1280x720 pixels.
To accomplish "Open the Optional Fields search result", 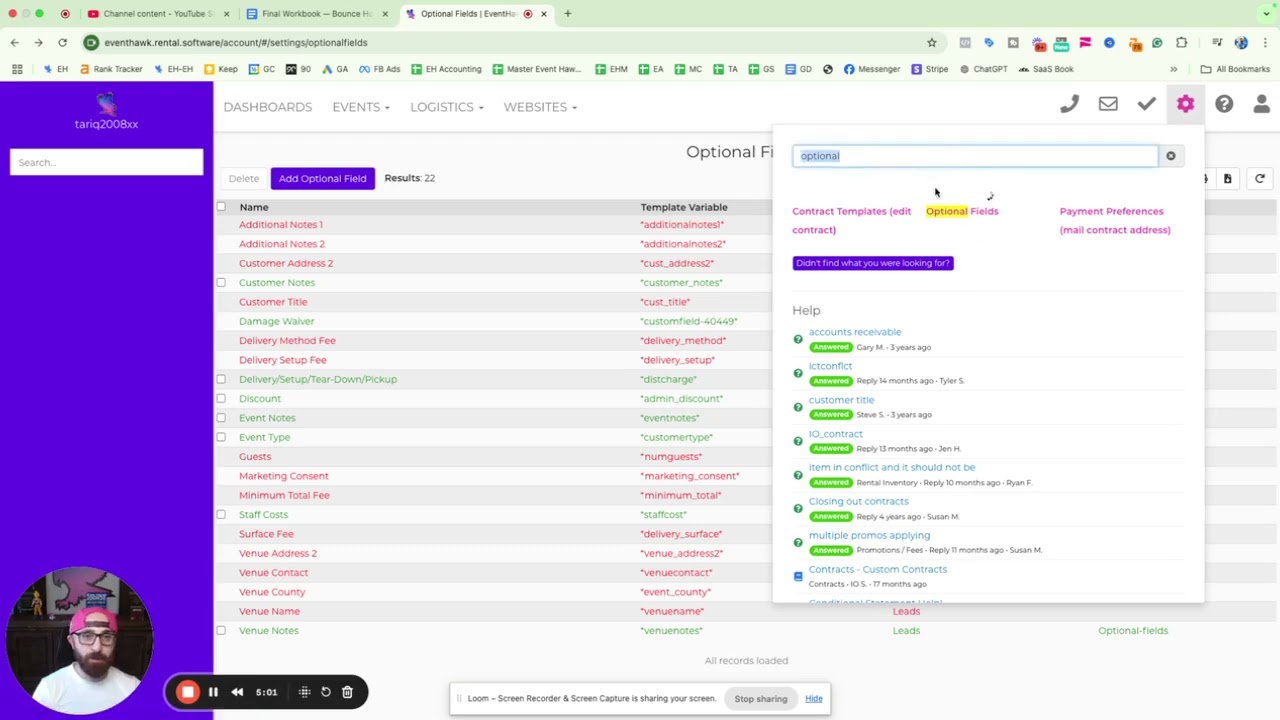I will (x=962, y=211).
